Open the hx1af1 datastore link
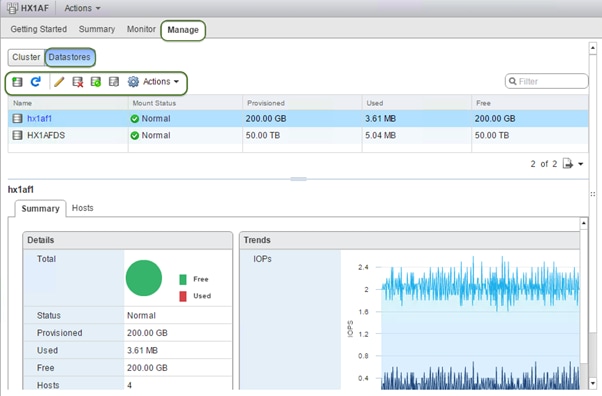This screenshot has width=602, height=396. coord(40,119)
